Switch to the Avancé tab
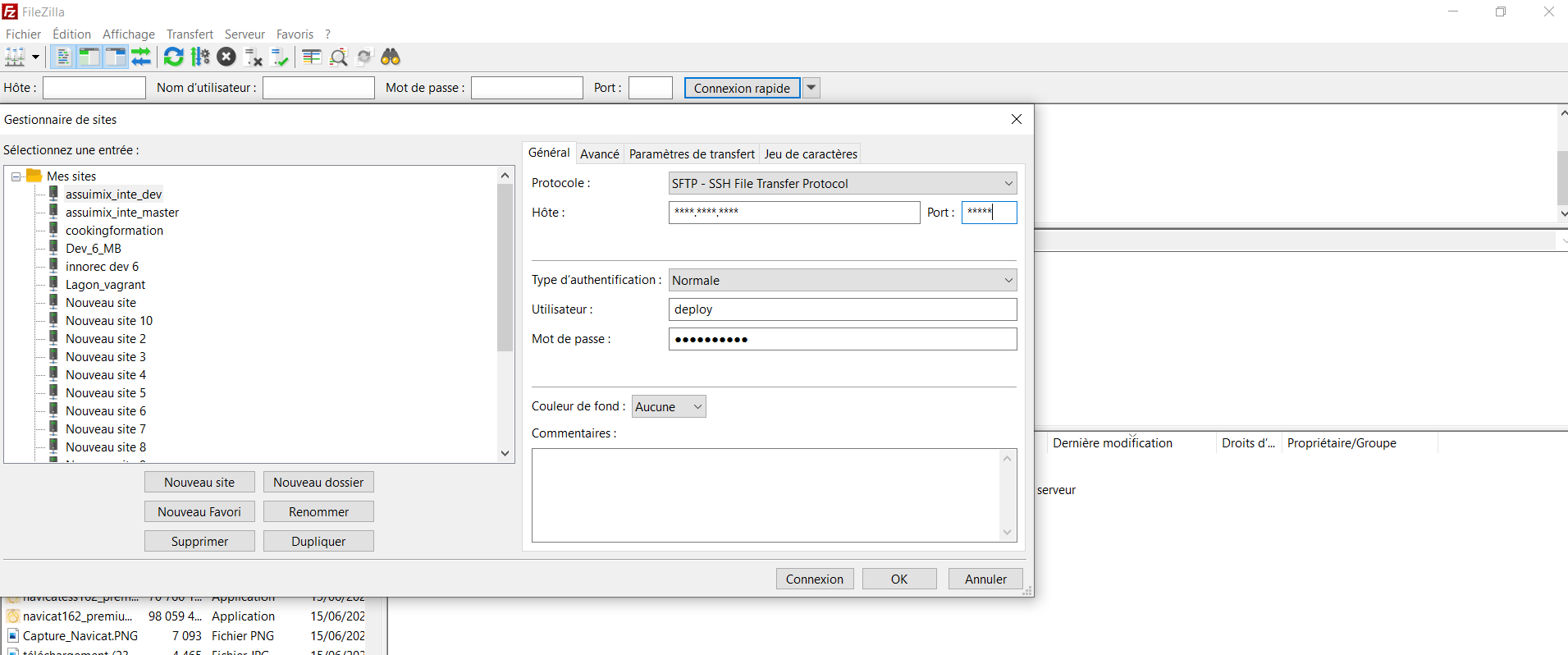The image size is (1568, 655). [x=599, y=153]
